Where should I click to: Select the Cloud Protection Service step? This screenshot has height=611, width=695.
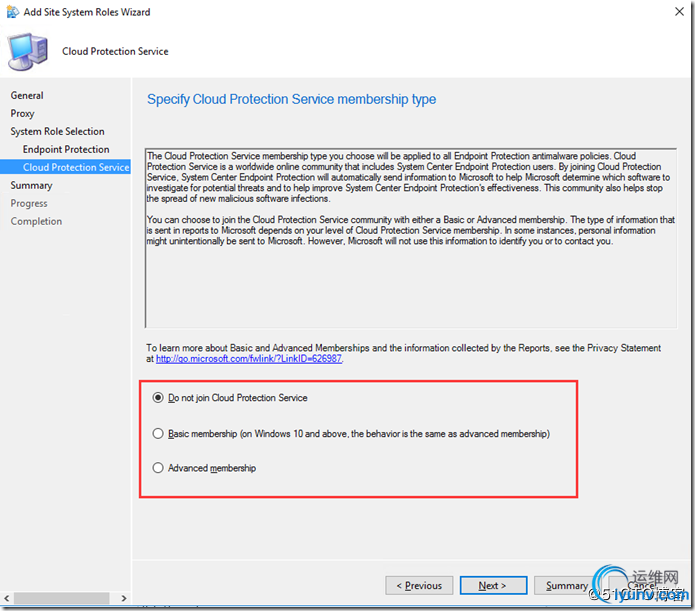65,167
